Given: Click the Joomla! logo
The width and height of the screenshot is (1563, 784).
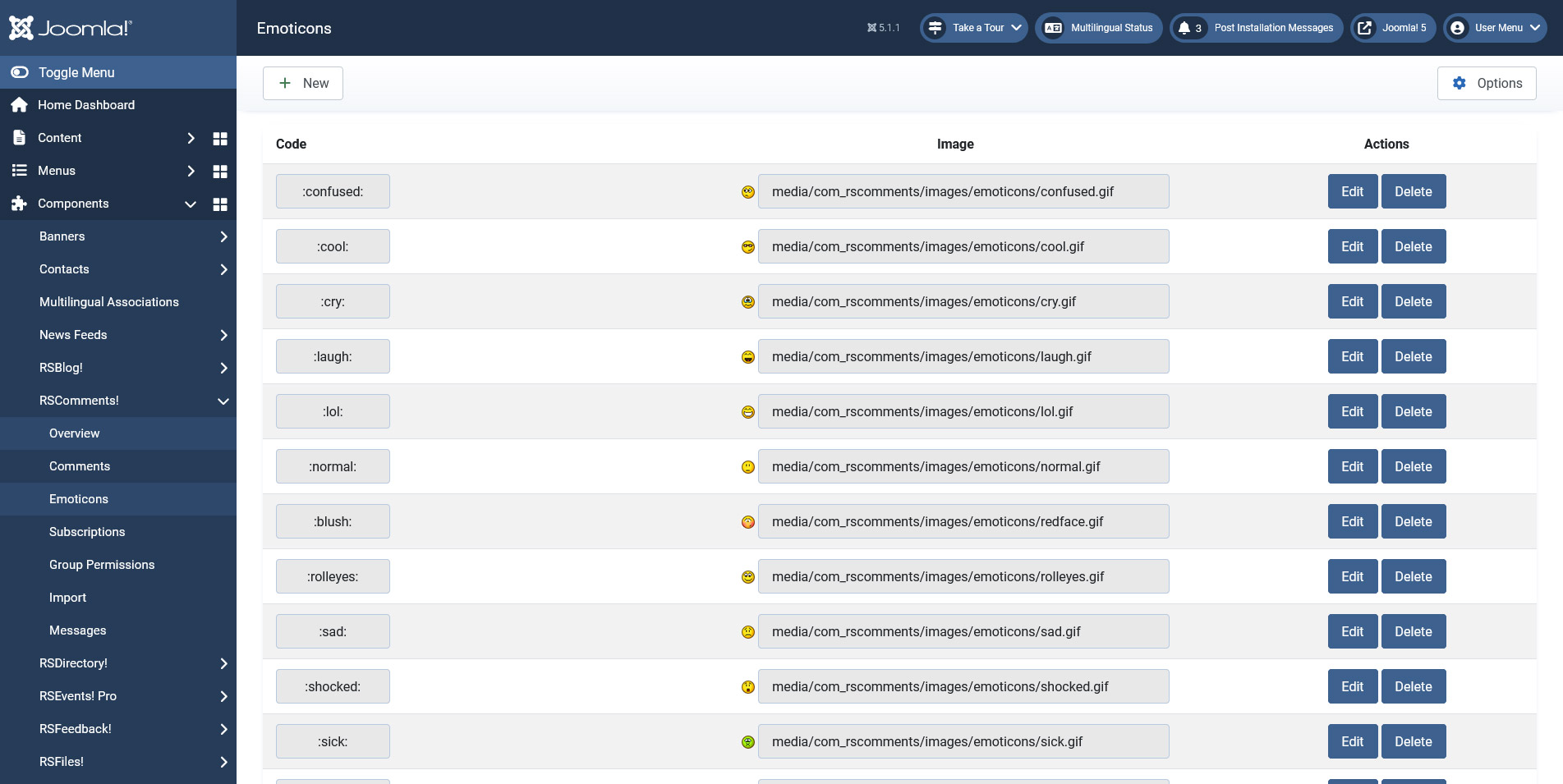Looking at the screenshot, I should 71,28.
